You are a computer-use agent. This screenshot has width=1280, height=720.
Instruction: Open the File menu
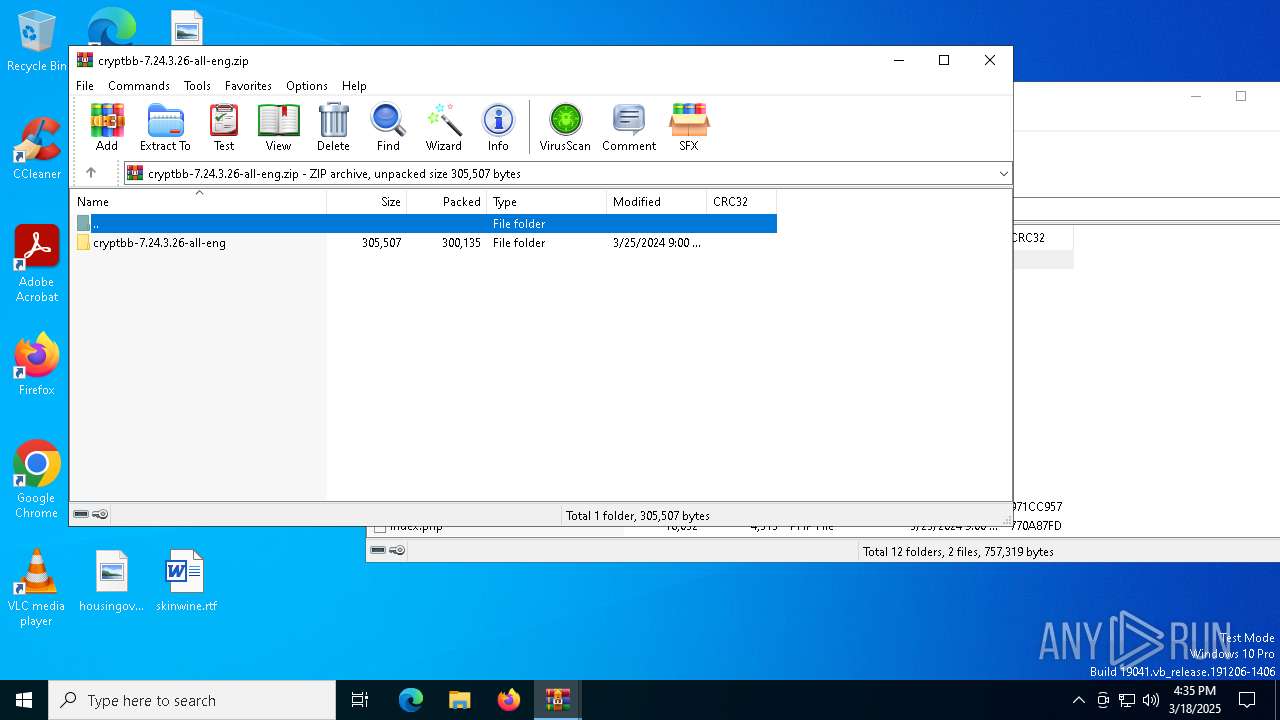tap(85, 86)
